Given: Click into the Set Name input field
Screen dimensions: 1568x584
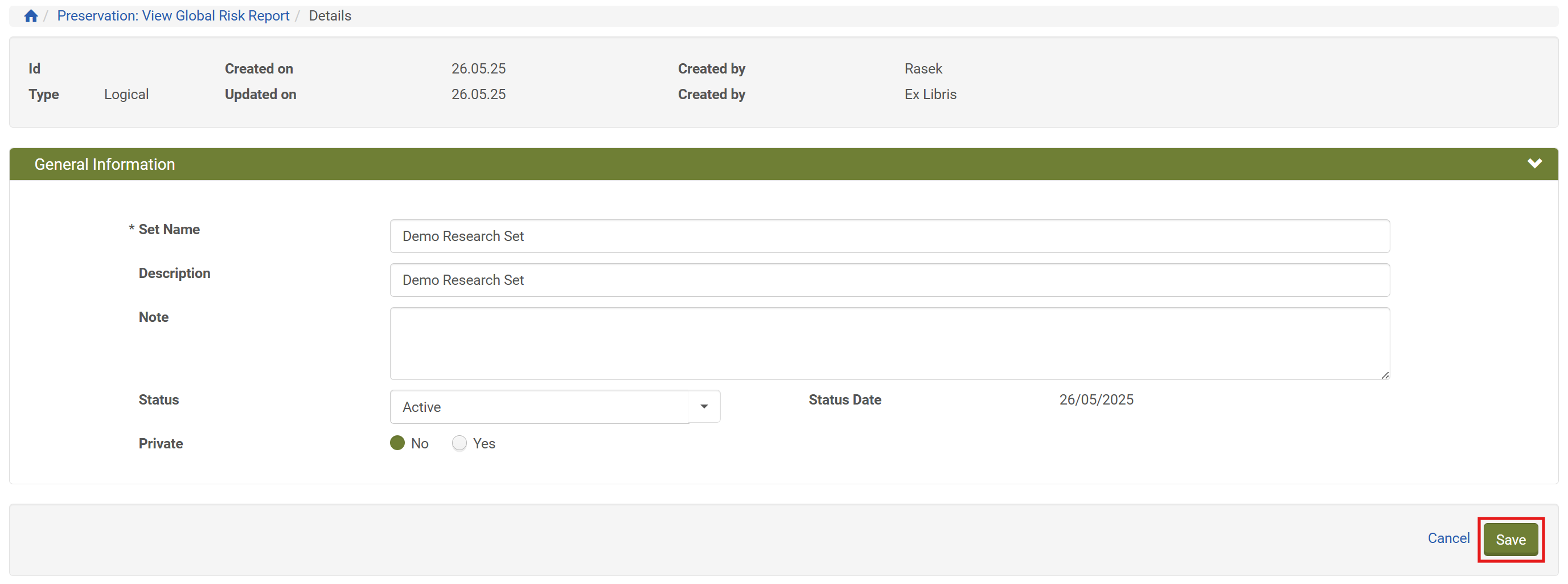Looking at the screenshot, I should click(x=889, y=236).
